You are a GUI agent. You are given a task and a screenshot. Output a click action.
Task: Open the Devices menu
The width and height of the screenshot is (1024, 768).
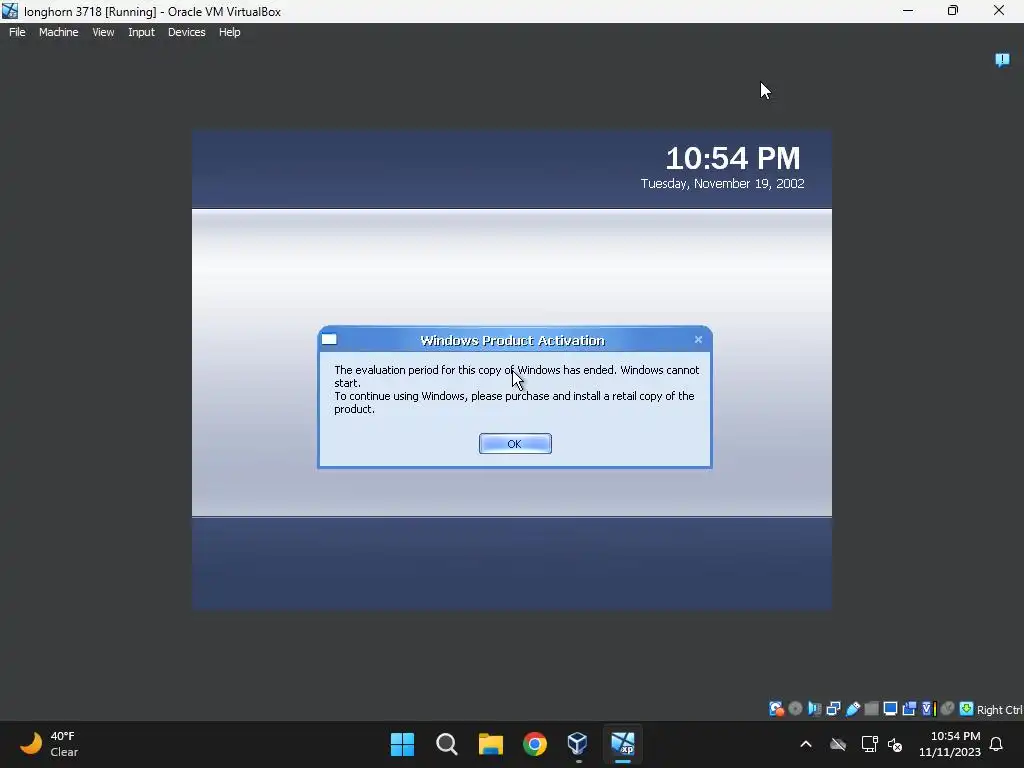186,32
